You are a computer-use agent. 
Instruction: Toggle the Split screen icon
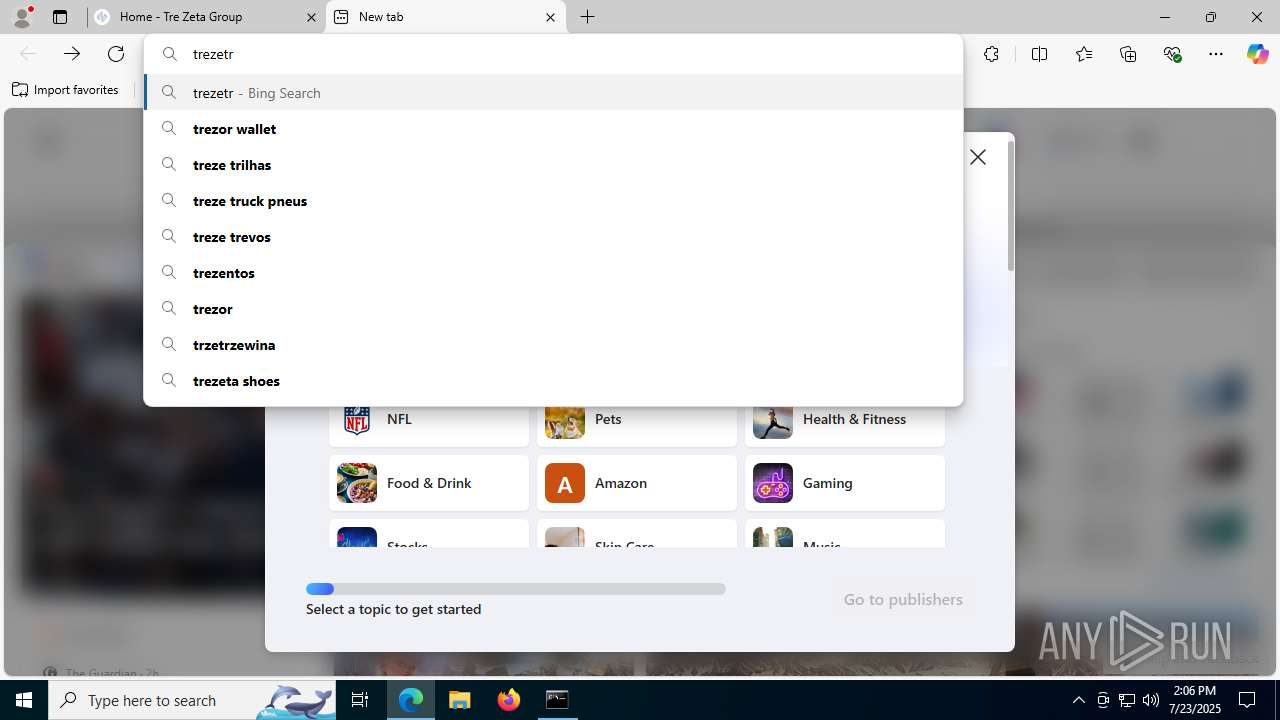[1039, 54]
